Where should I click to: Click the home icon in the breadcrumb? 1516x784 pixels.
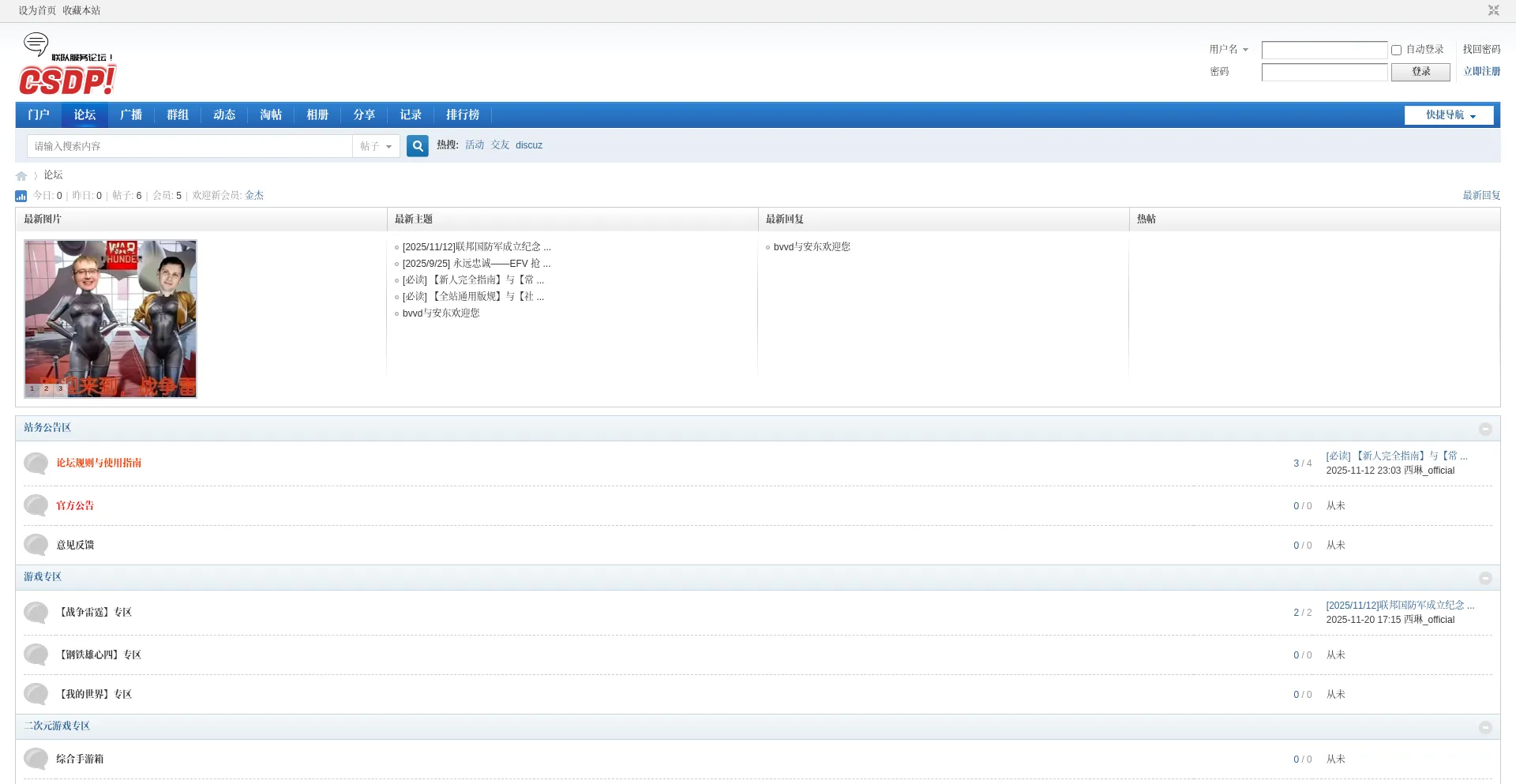click(21, 176)
